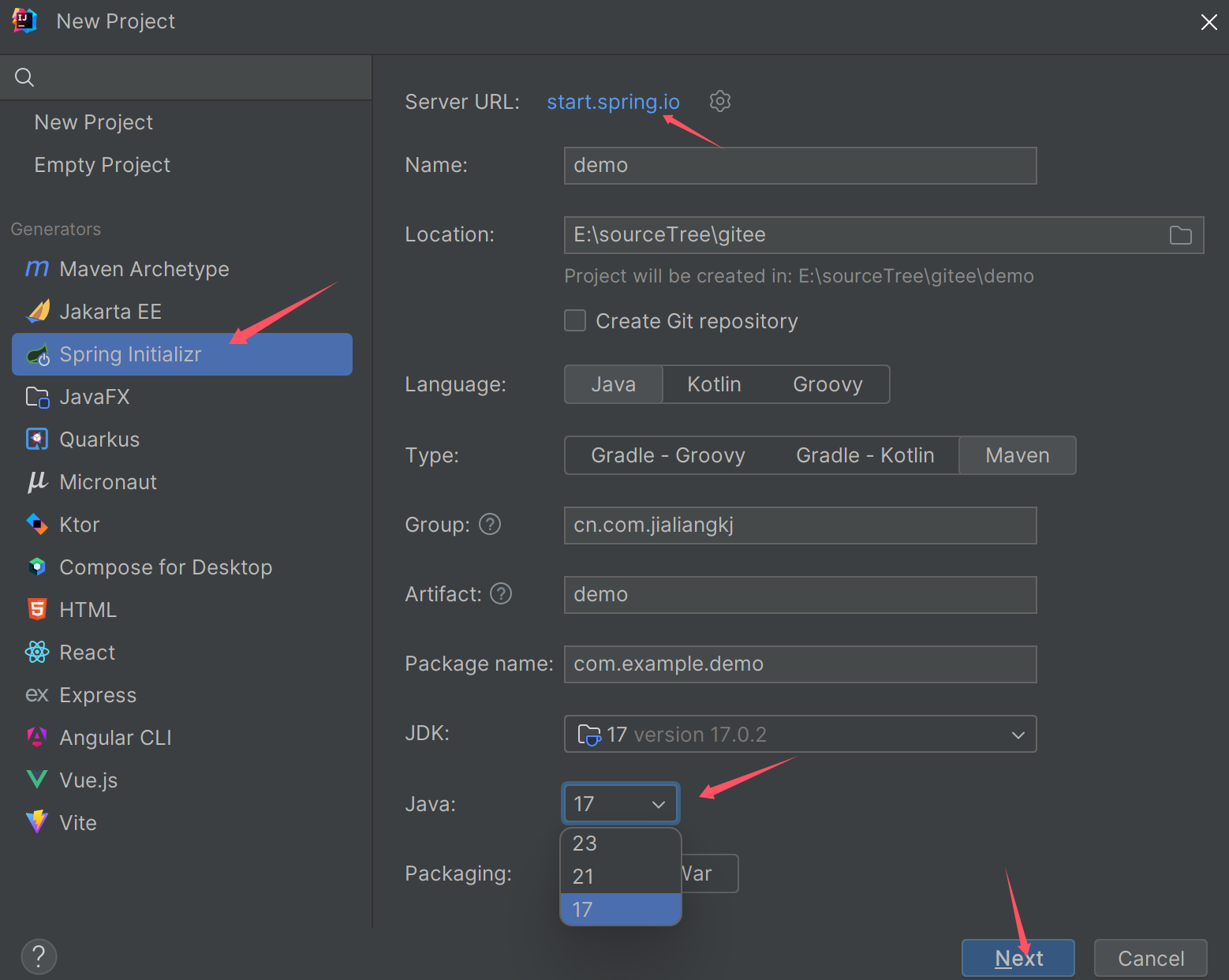1229x980 pixels.
Task: Select Empty Project in sidebar
Action: [103, 165]
